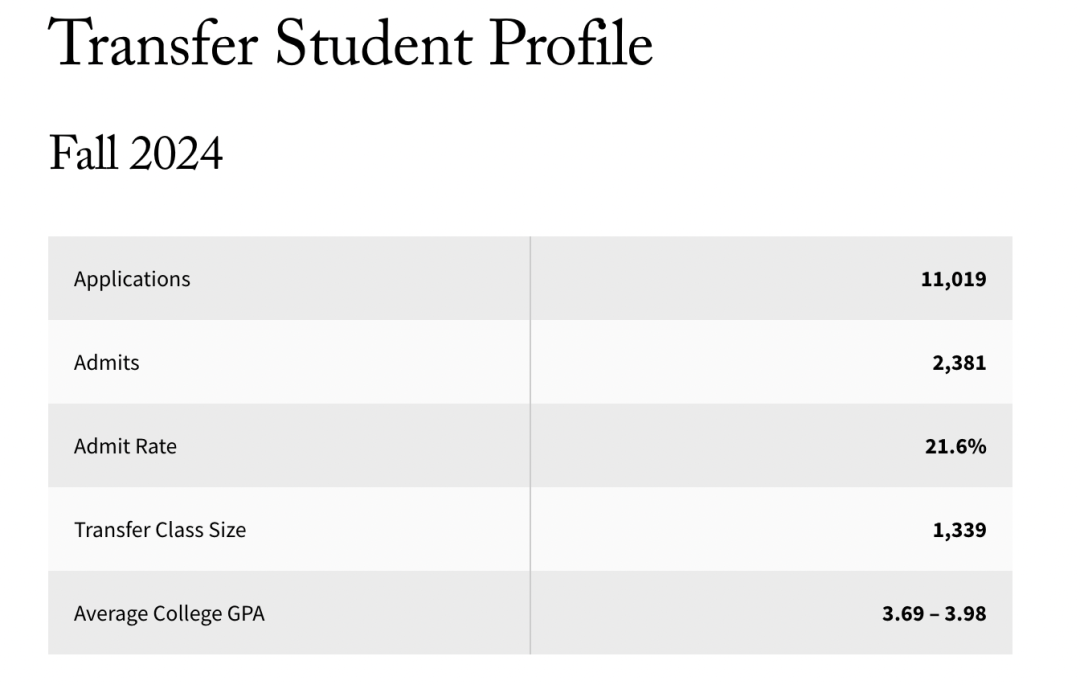Click the Fall 2024 subheading
1080x685 pixels.
(x=136, y=153)
